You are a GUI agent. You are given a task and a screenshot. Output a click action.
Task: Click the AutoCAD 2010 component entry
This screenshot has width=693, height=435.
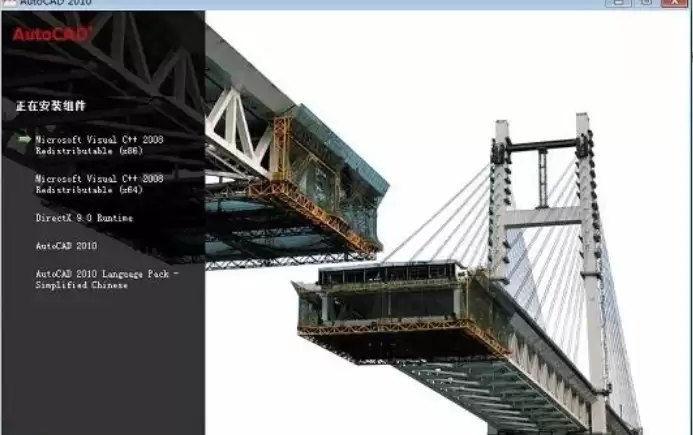(66, 246)
